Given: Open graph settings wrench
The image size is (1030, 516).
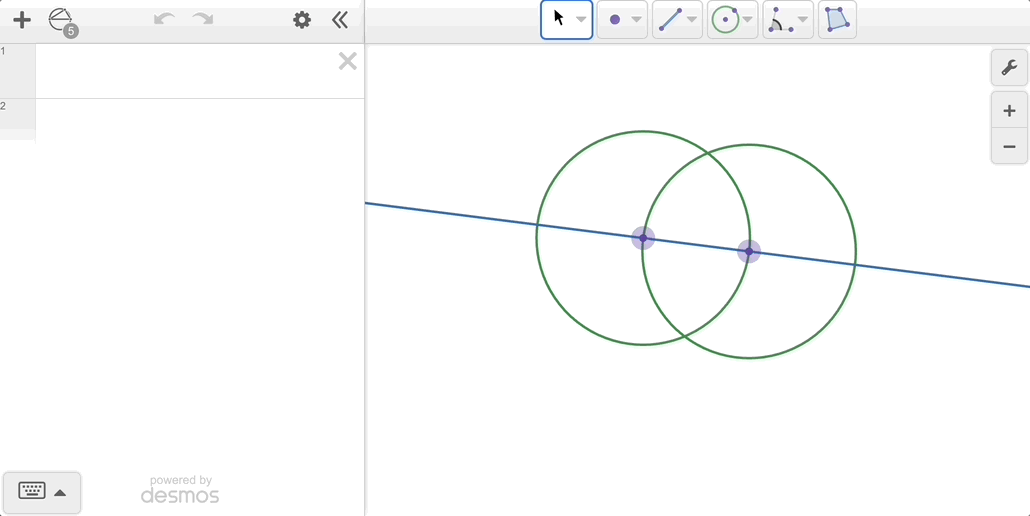Looking at the screenshot, I should coord(1009,68).
